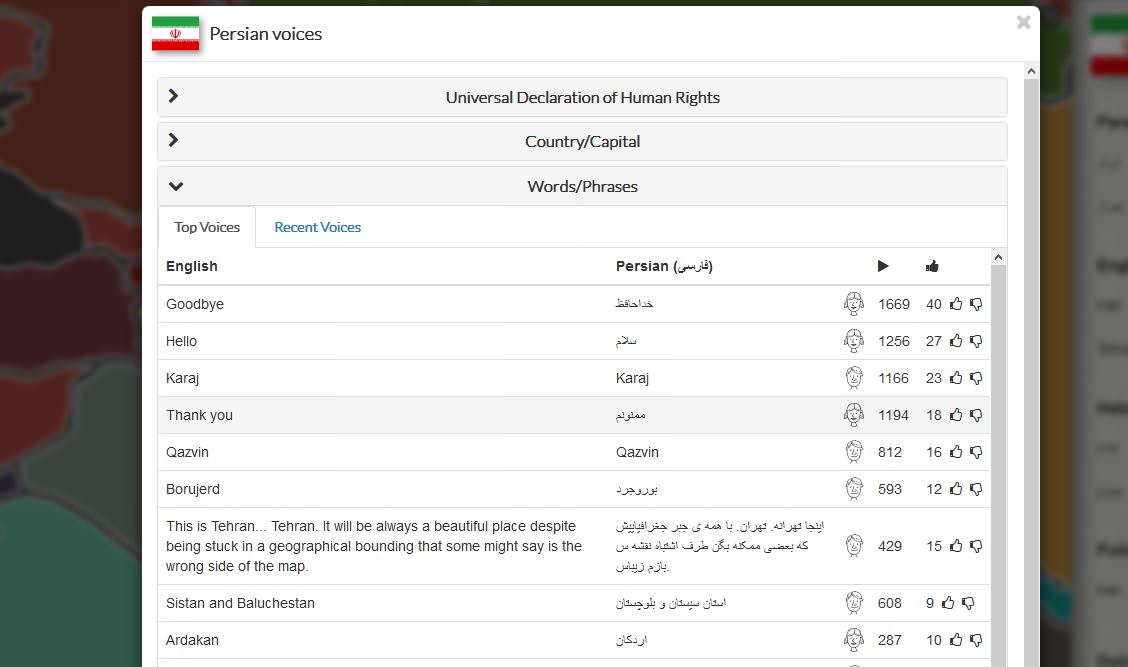Play the Goodbye voice recording face icon
1128x667 pixels.
pyautogui.click(x=853, y=304)
